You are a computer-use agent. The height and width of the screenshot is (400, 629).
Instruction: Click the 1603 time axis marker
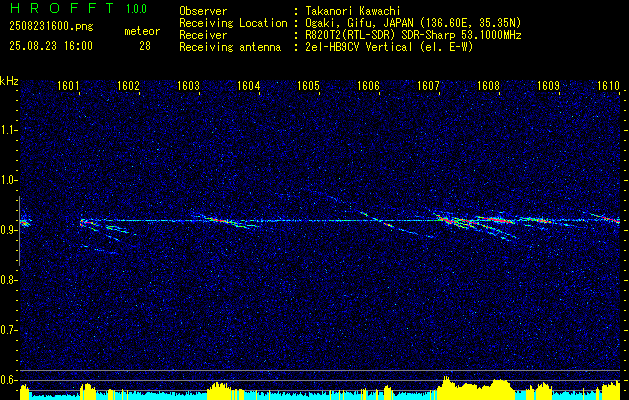click(188, 85)
